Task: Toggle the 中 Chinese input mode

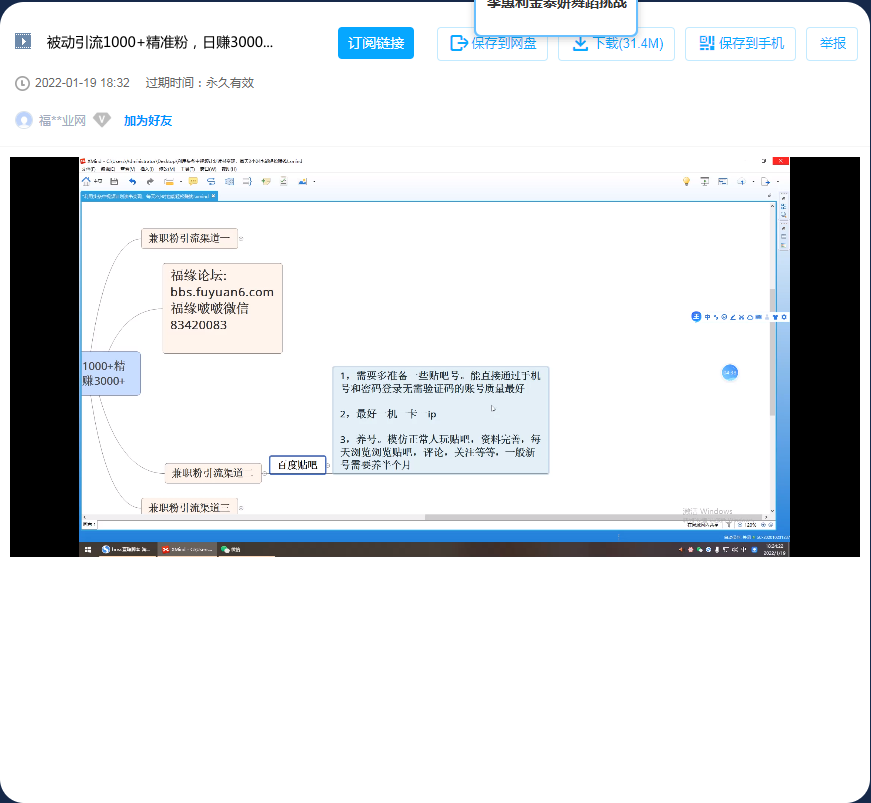Action: click(x=708, y=317)
